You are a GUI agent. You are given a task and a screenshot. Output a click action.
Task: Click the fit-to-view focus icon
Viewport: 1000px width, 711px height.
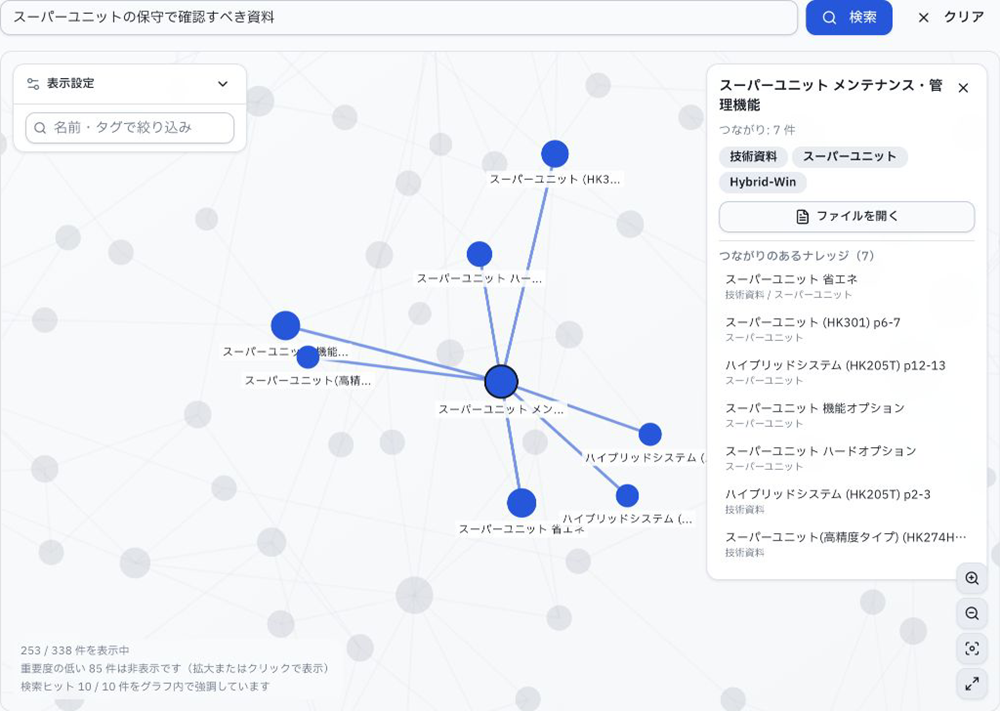coord(972,649)
